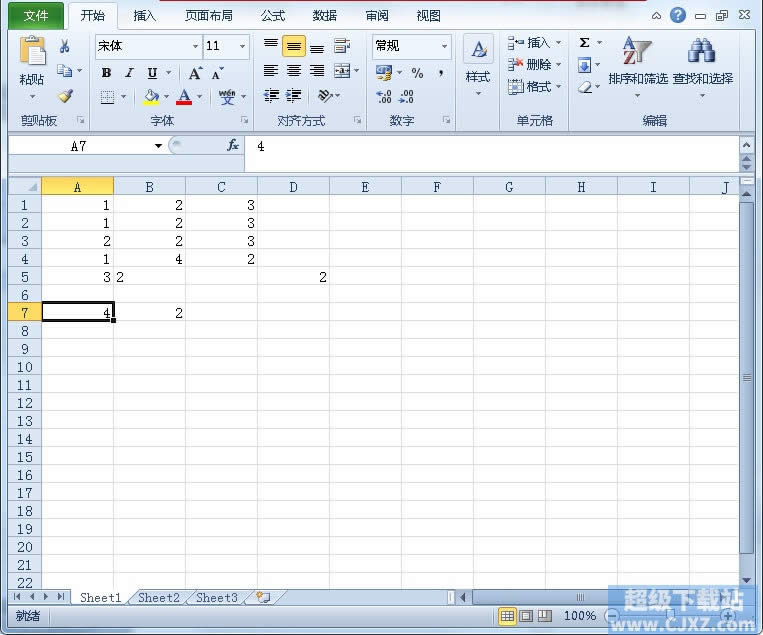763x635 pixels.
Task: Open the 对齐方式 dialog launcher
Action: [358, 120]
